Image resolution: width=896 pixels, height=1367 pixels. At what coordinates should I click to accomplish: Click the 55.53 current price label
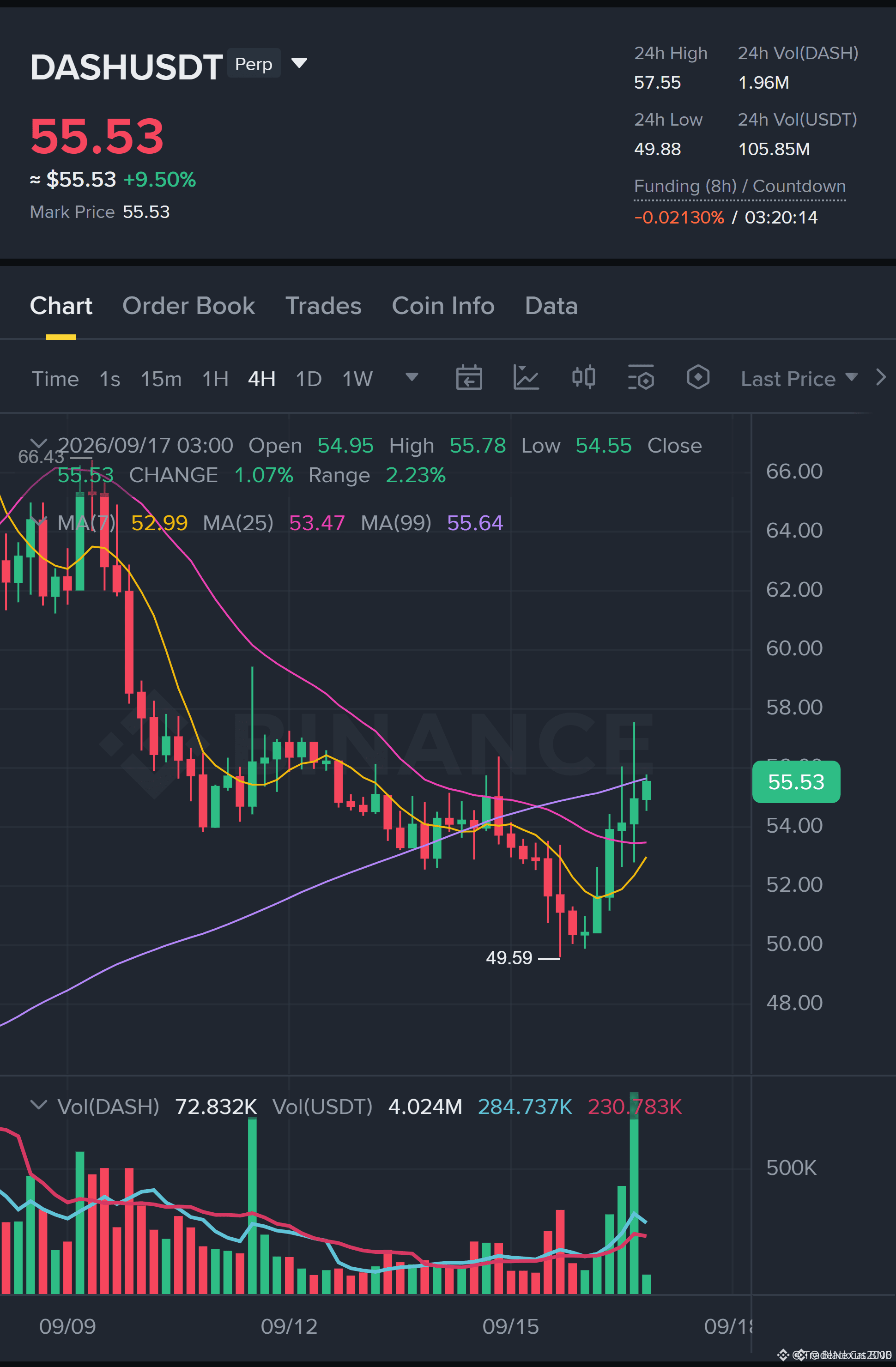click(x=796, y=782)
